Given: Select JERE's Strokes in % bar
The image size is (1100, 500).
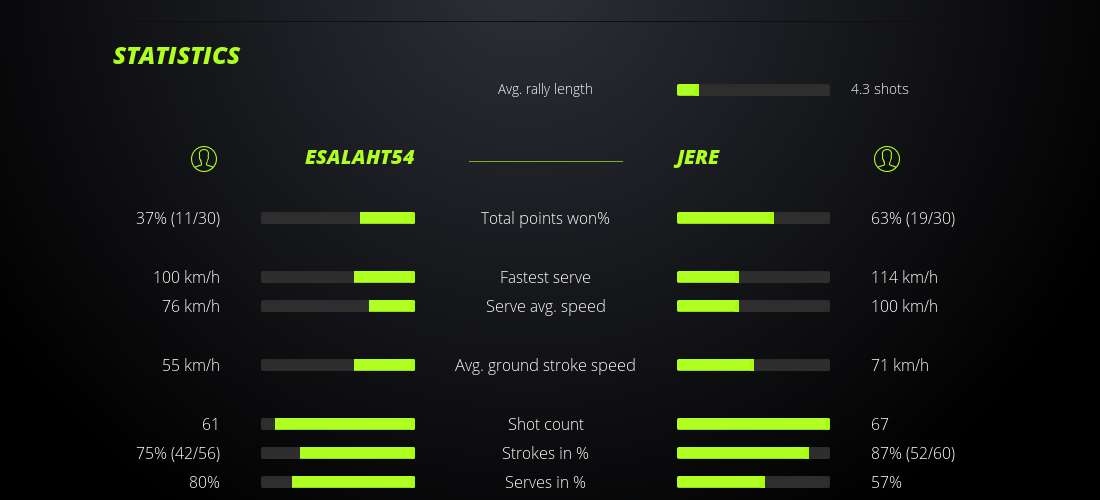Looking at the screenshot, I should pyautogui.click(x=753, y=453).
